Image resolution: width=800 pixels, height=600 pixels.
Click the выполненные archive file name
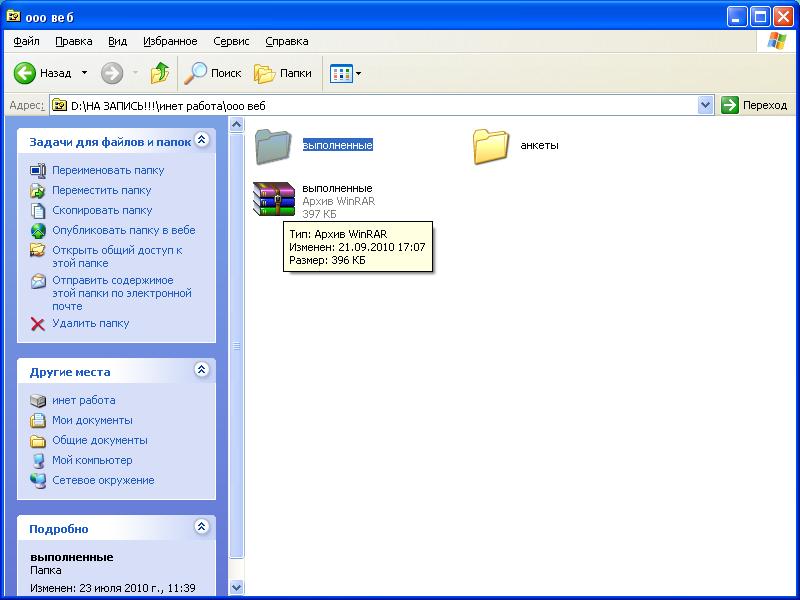tap(337, 188)
